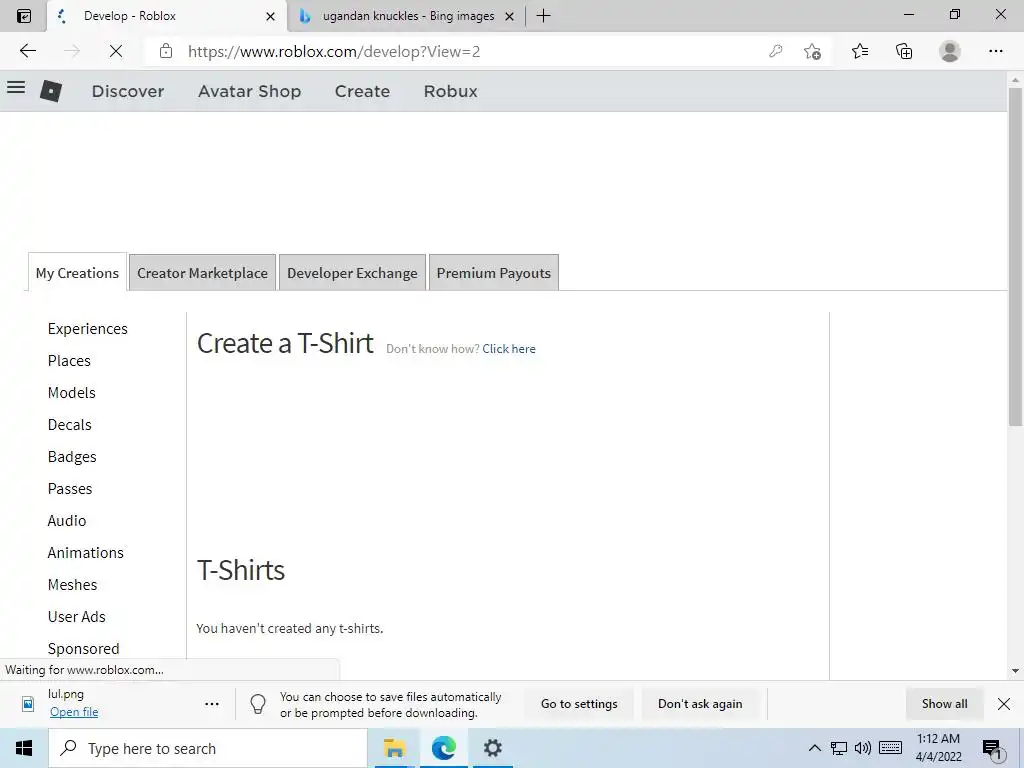Image resolution: width=1024 pixels, height=768 pixels.
Task: Click the 'Type here to search' box
Action: click(208, 748)
